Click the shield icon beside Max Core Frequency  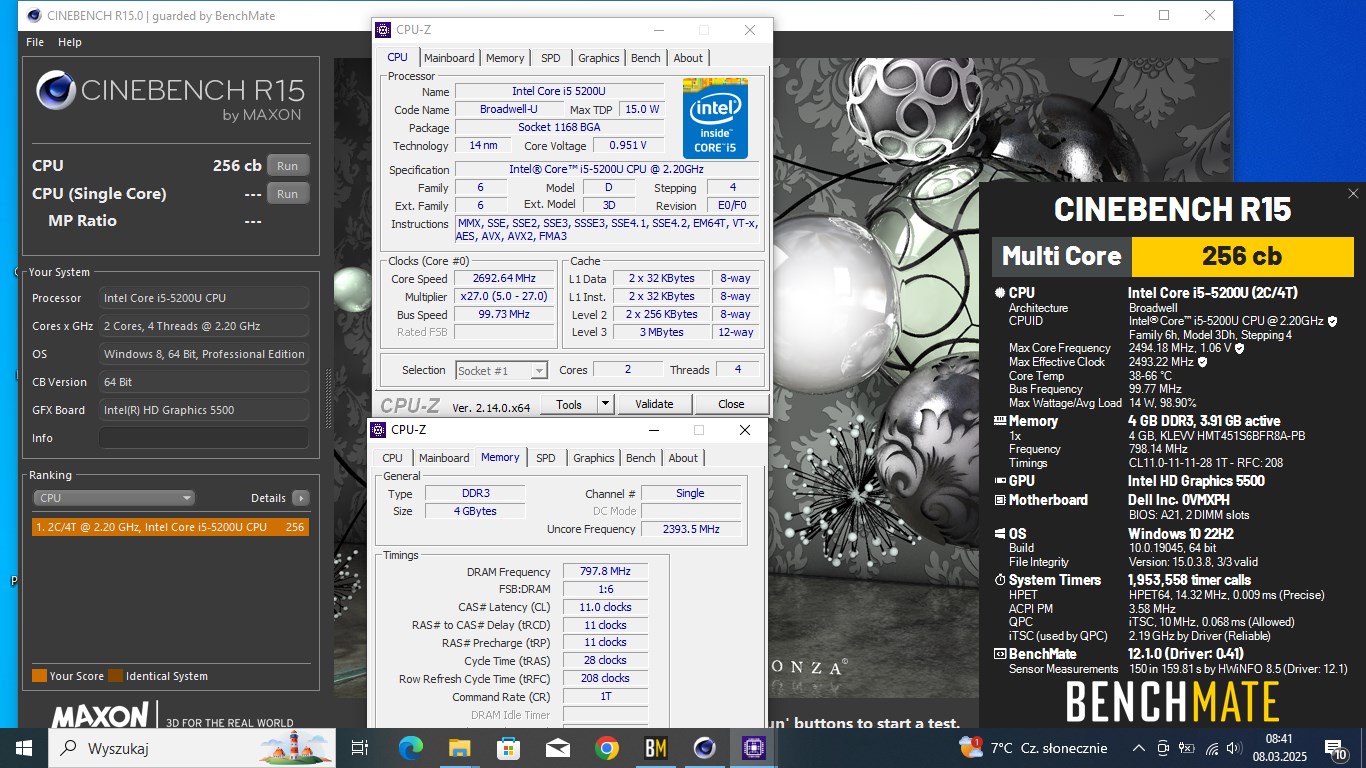coord(1240,349)
